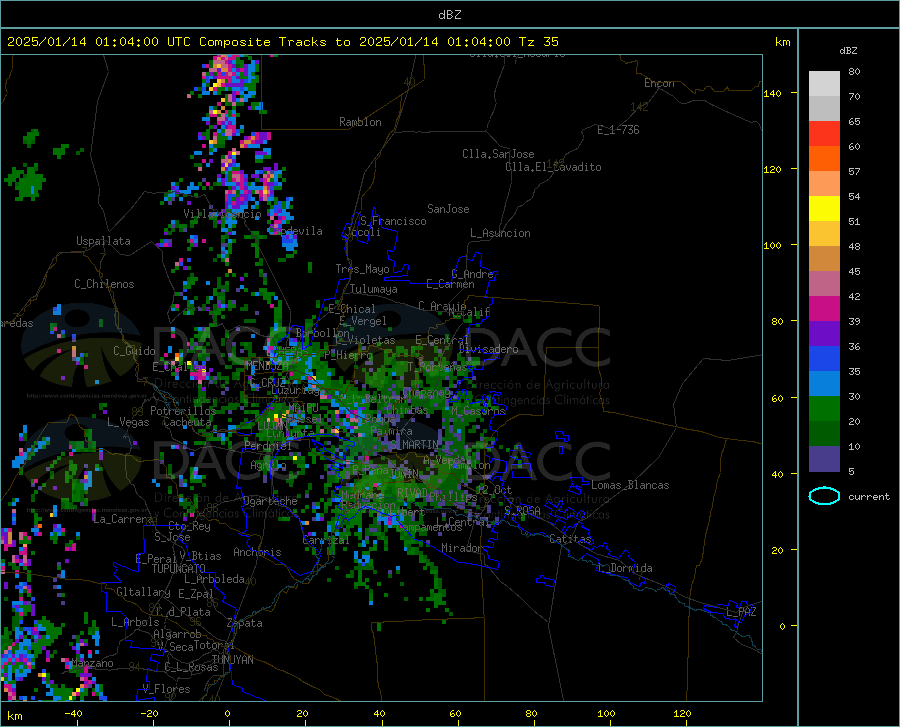Screen dimensions: 900x727
Task: Click the Ramblon label near the top
Action: coord(360,122)
